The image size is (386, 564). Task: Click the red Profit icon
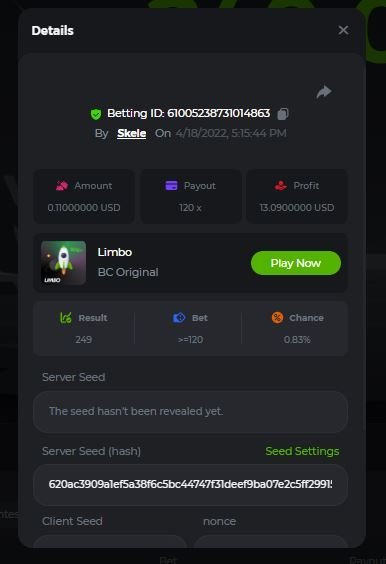[281, 186]
